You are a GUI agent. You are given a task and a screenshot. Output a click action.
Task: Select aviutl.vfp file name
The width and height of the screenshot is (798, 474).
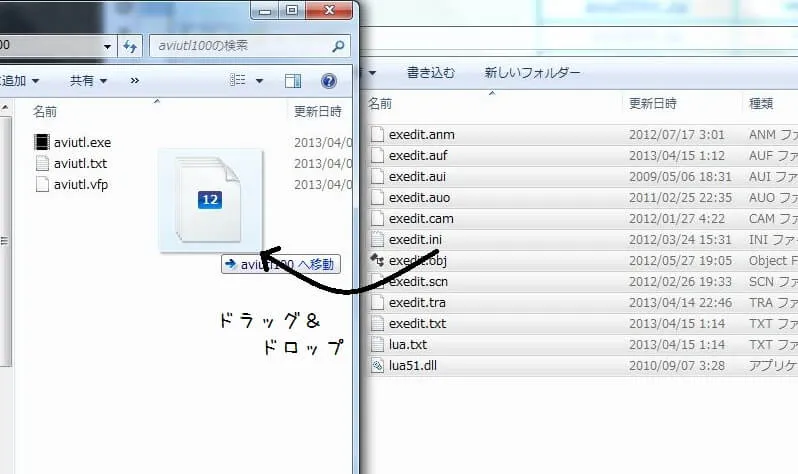point(81,184)
